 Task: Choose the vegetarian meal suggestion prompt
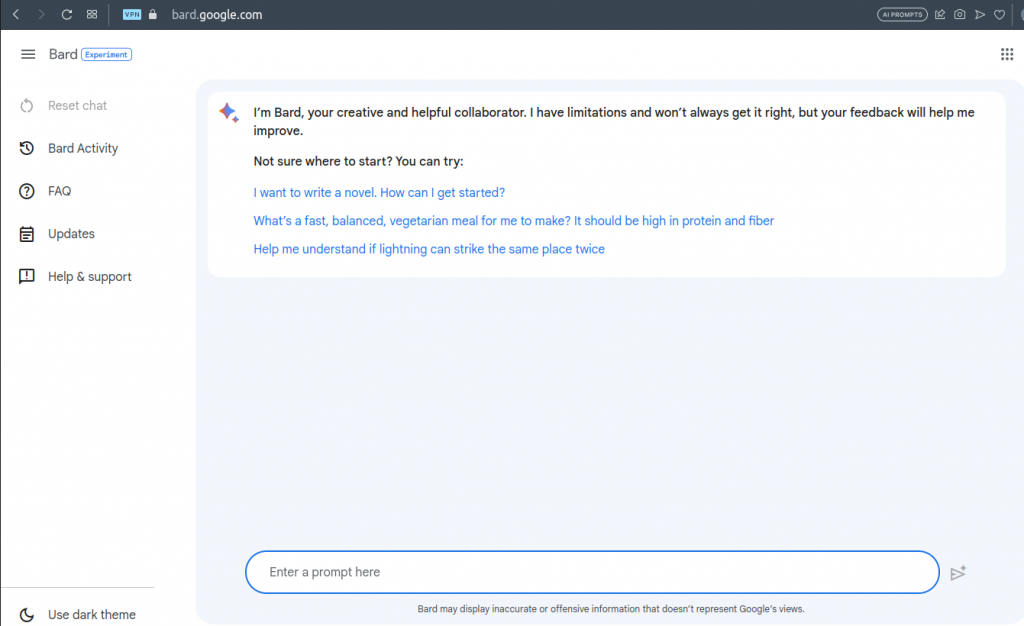[513, 221]
